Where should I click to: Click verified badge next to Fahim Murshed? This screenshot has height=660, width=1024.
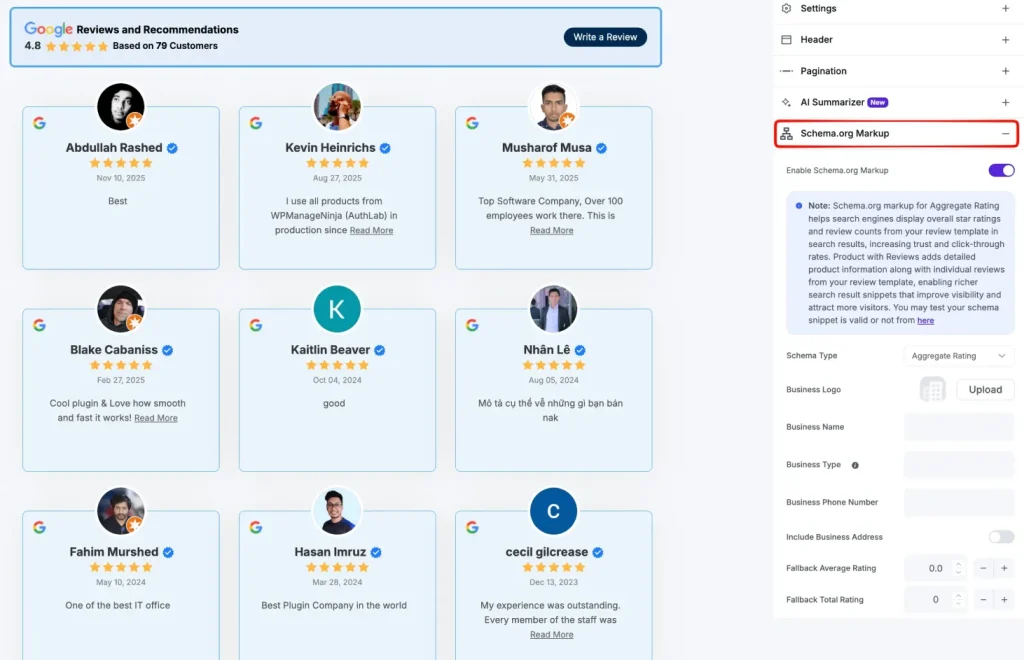click(168, 552)
